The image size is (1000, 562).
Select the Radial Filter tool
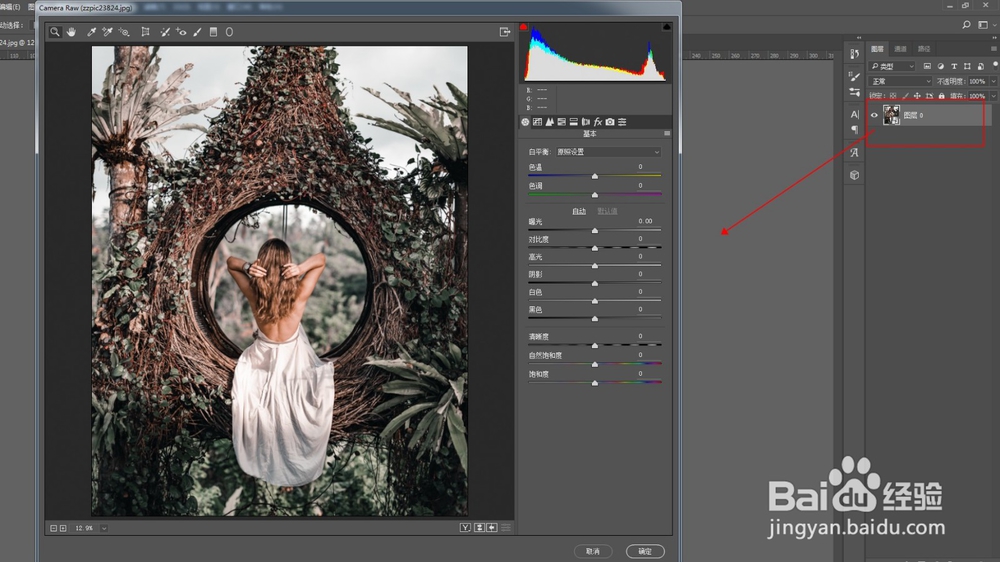[229, 32]
